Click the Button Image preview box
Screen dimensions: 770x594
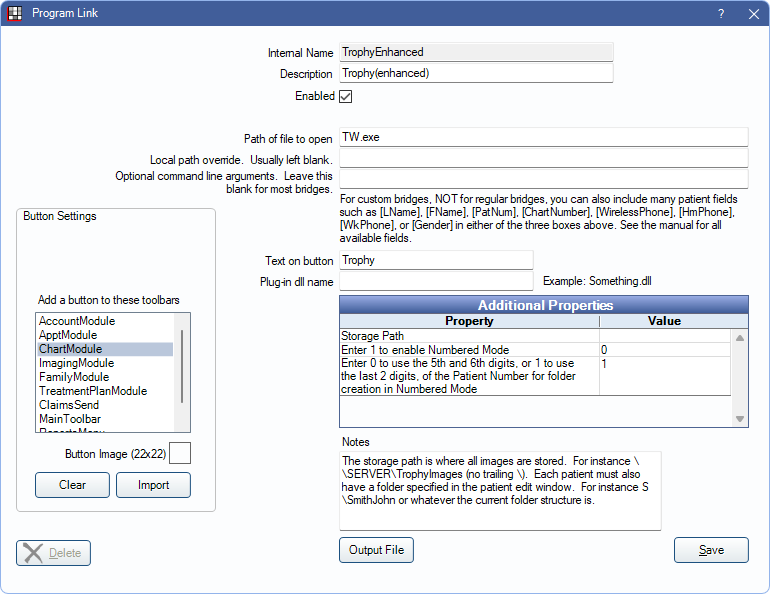click(x=180, y=454)
